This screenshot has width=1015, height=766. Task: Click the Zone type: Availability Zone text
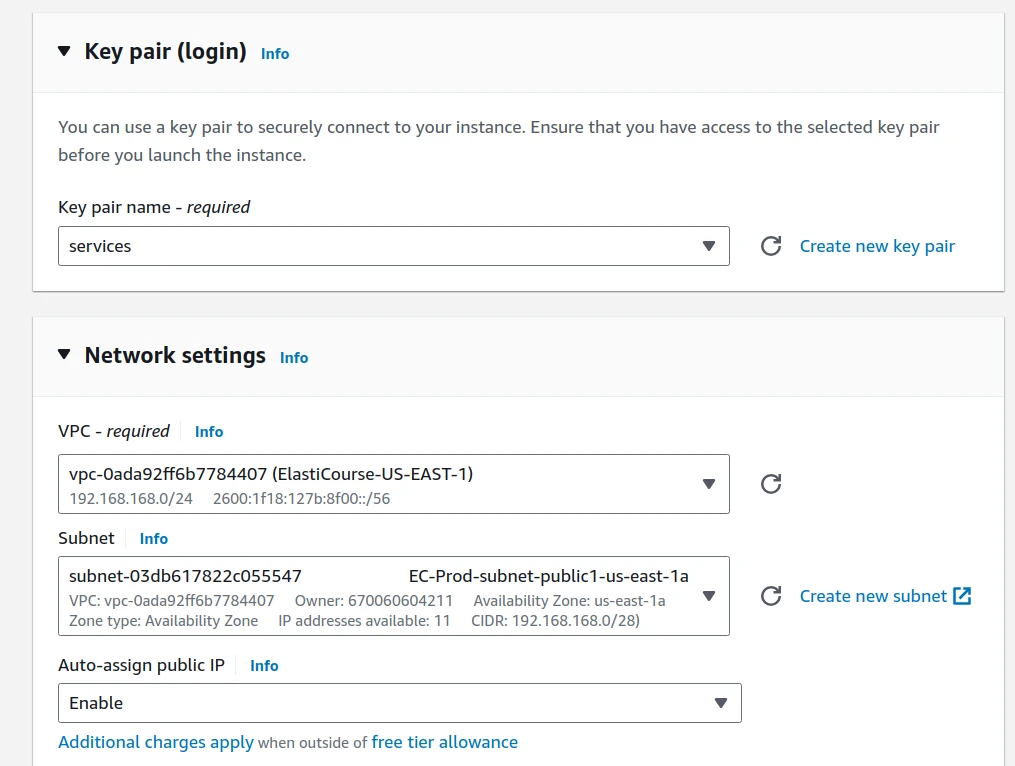[x=164, y=621]
